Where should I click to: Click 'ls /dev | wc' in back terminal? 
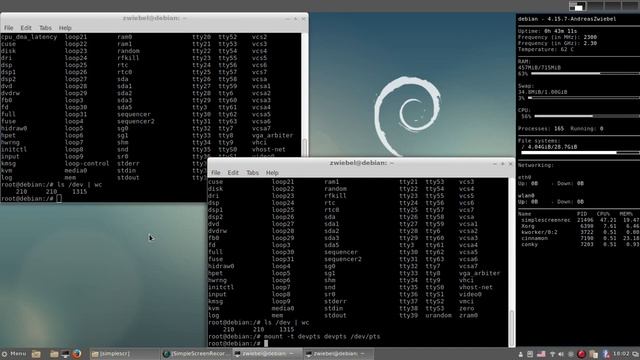(80, 184)
